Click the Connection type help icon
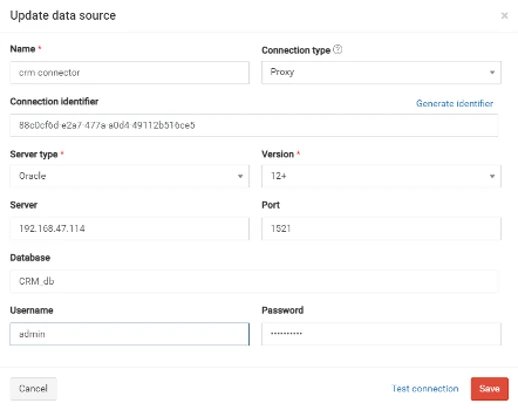518x410 pixels. click(x=337, y=49)
